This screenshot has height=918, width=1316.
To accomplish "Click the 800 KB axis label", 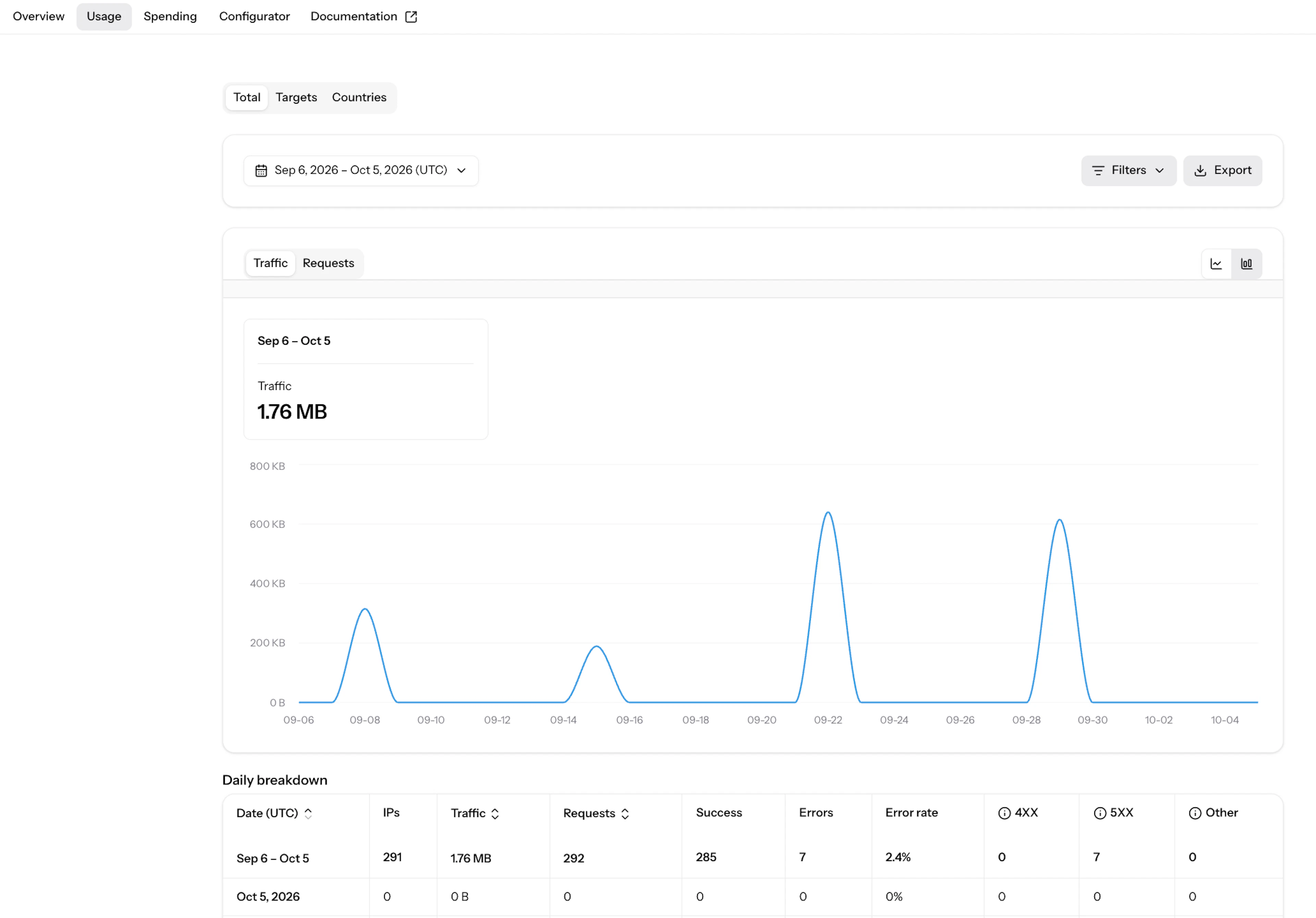I will (267, 466).
